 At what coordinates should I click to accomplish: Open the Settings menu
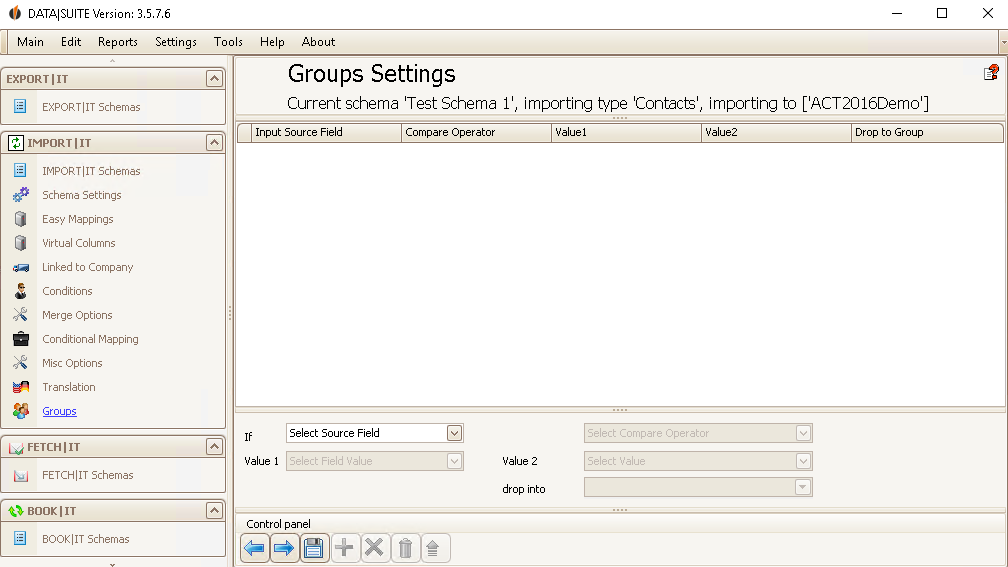coord(176,42)
